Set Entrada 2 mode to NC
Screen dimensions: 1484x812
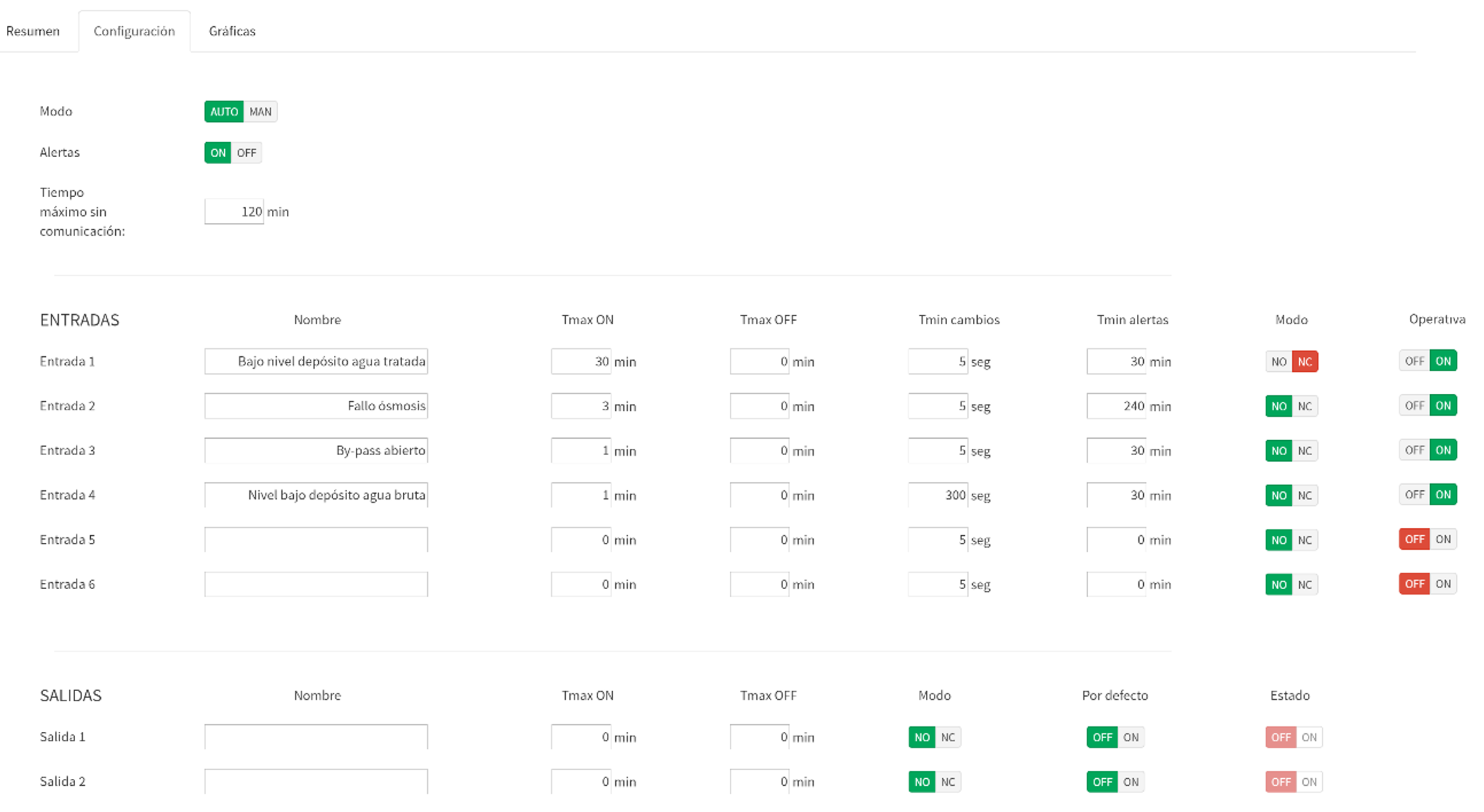click(x=1305, y=406)
